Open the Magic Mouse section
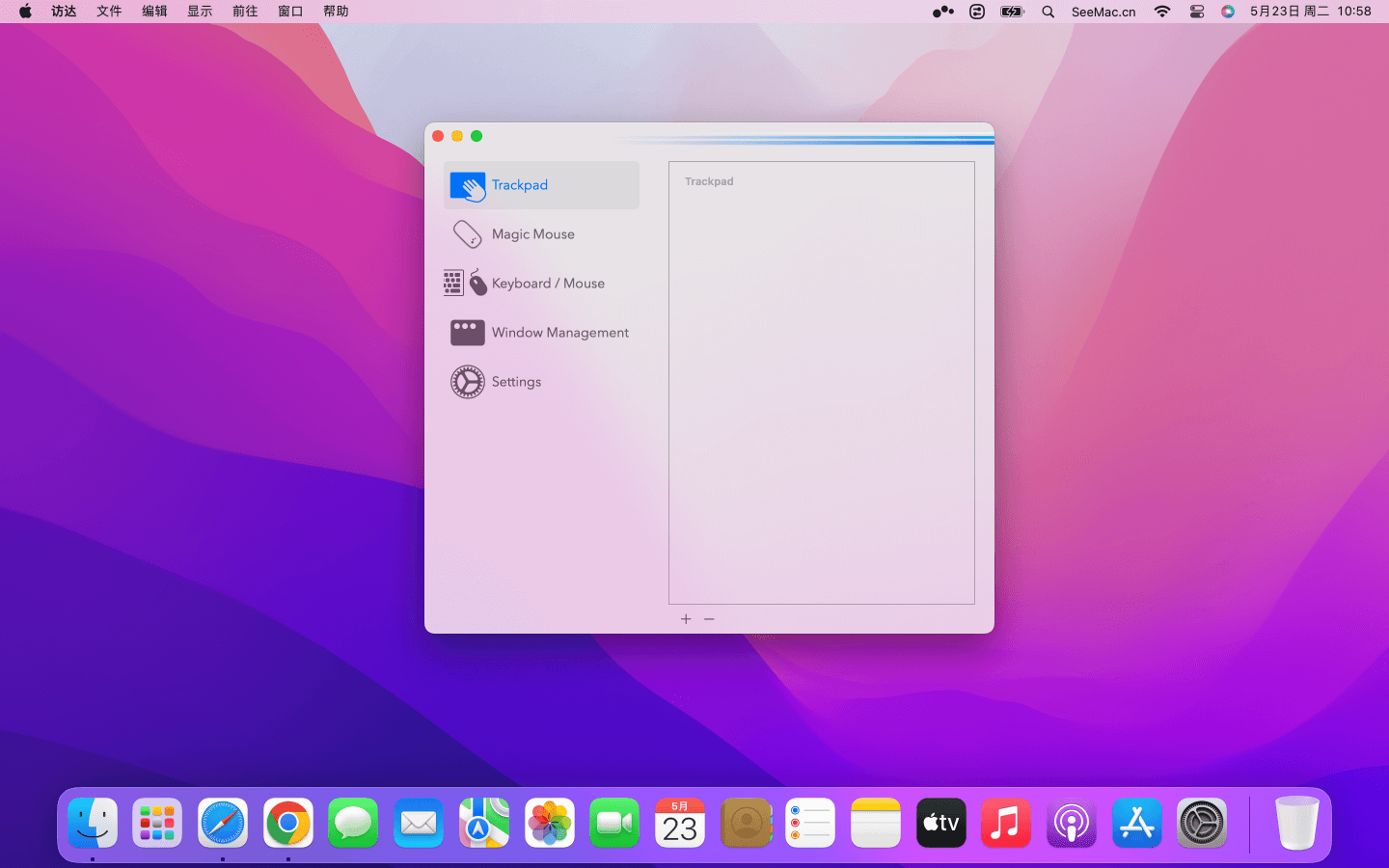Viewport: 1389px width, 868px height. pos(532,234)
